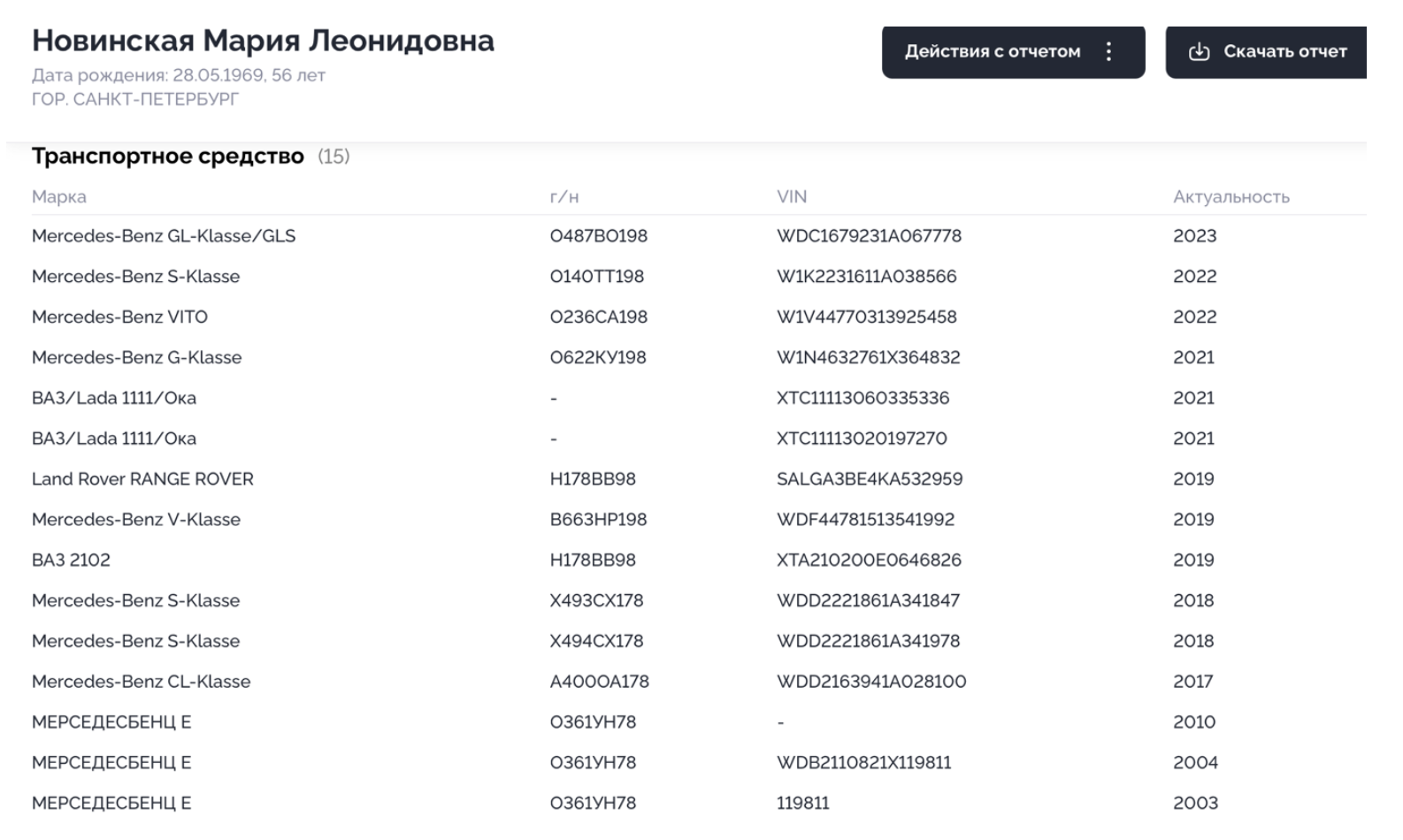Click the download icon beside 'Скачать отчет'
The height and width of the screenshot is (840, 1403).
pos(1199,51)
